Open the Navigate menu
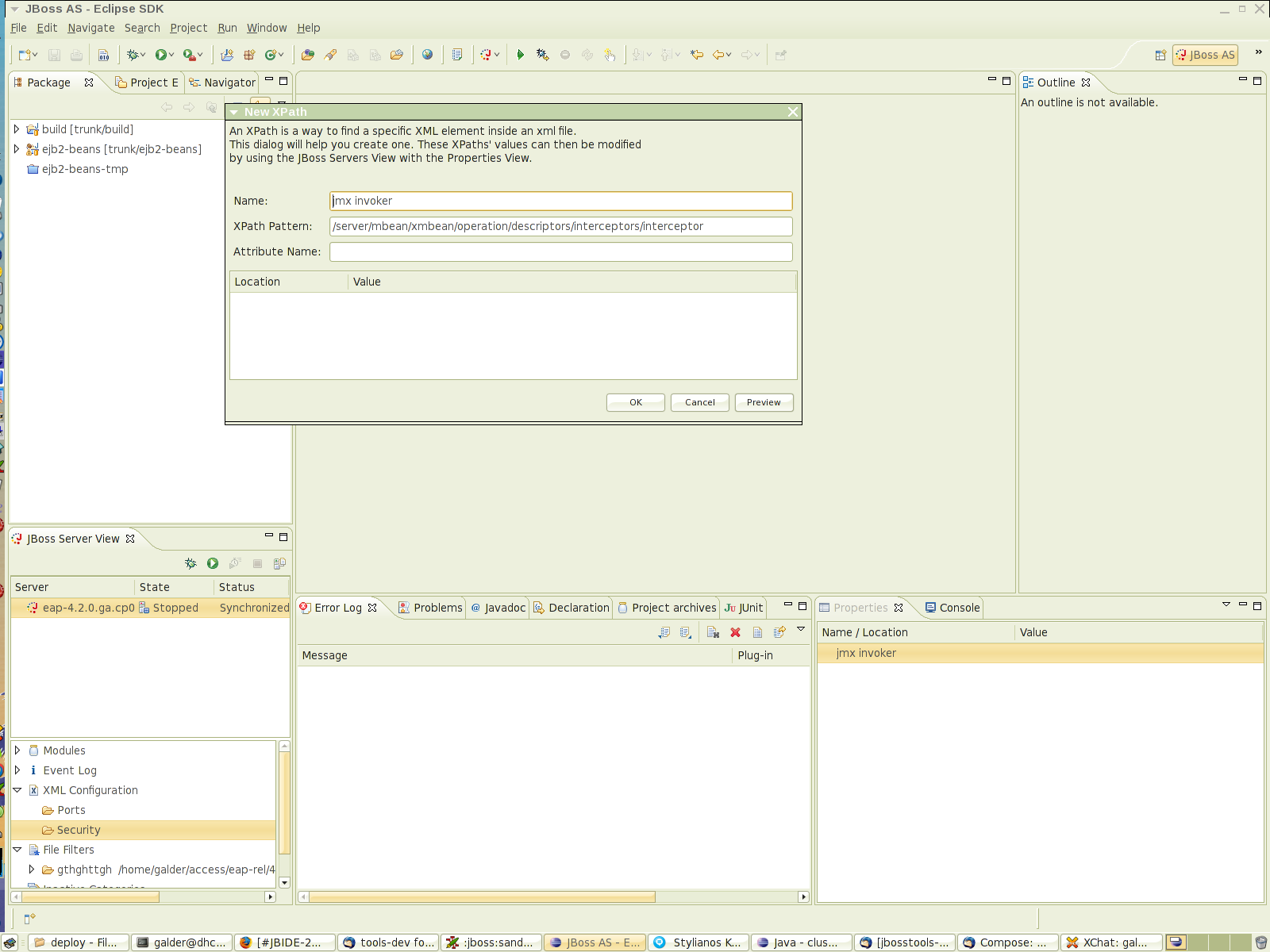The width and height of the screenshot is (1270, 952). (x=90, y=28)
